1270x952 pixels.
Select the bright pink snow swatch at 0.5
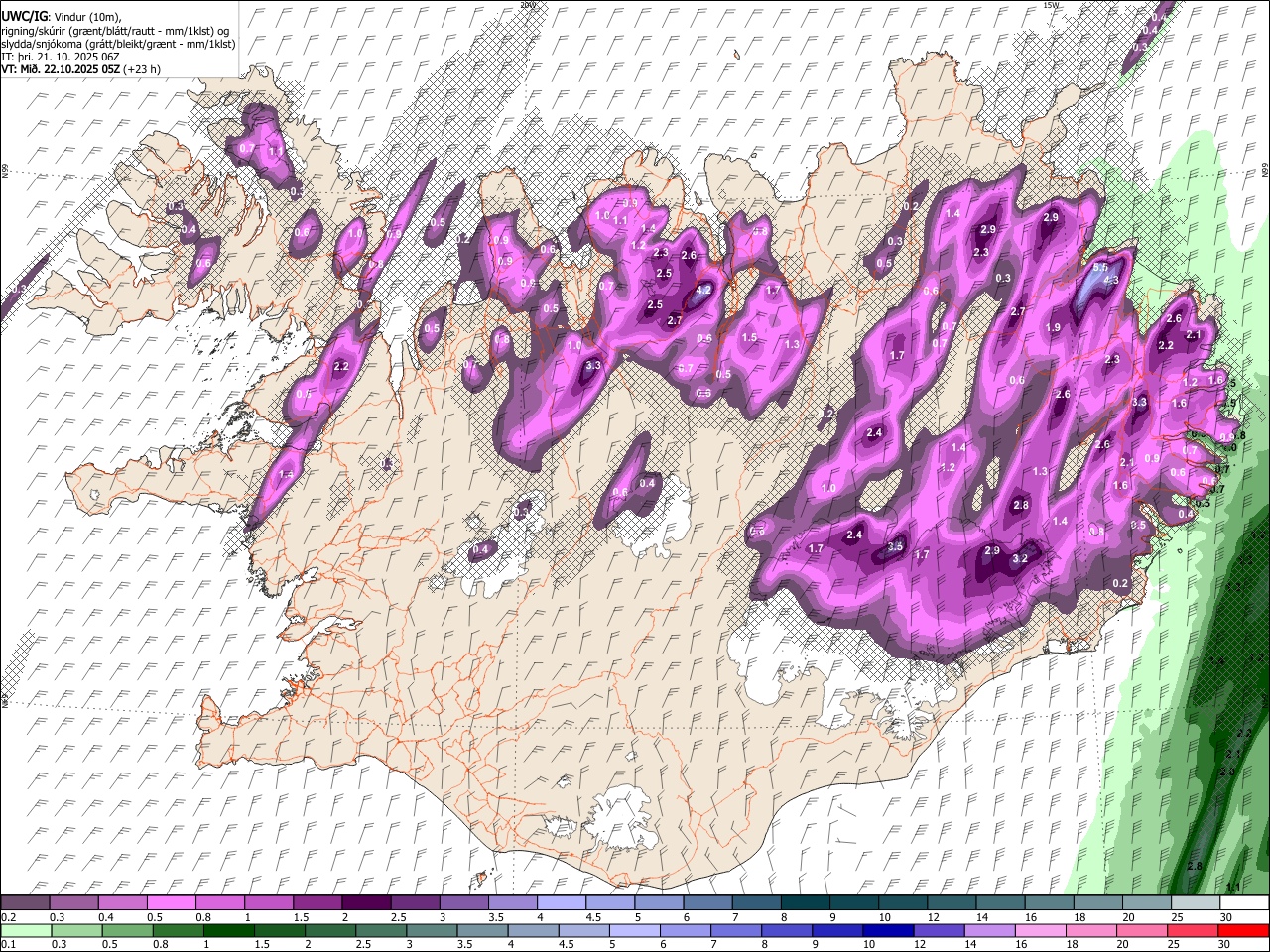point(171,902)
